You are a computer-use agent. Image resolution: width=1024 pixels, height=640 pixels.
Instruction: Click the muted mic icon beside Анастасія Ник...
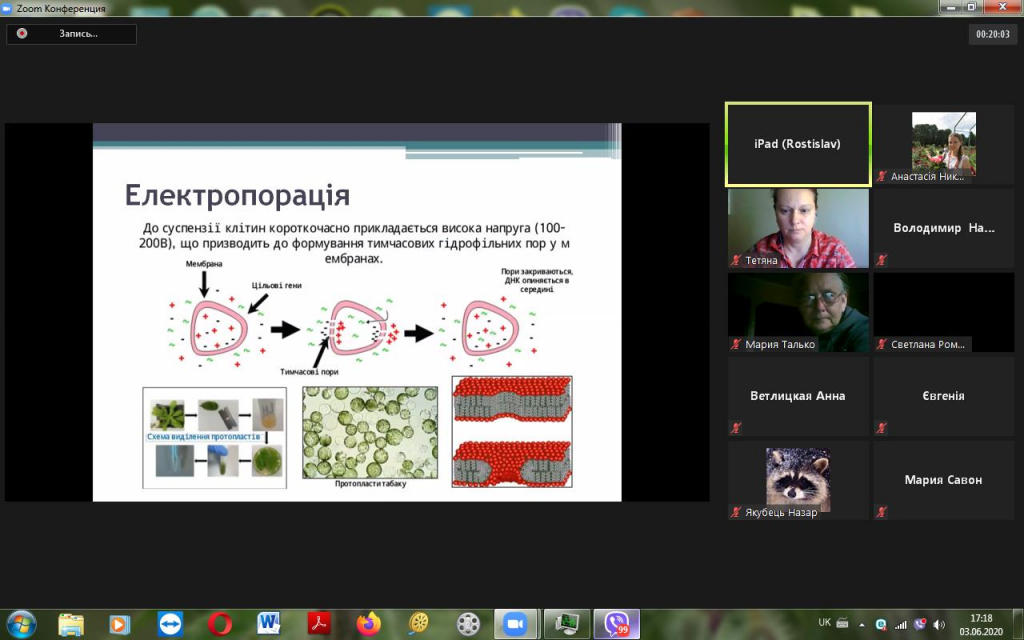[x=882, y=176]
